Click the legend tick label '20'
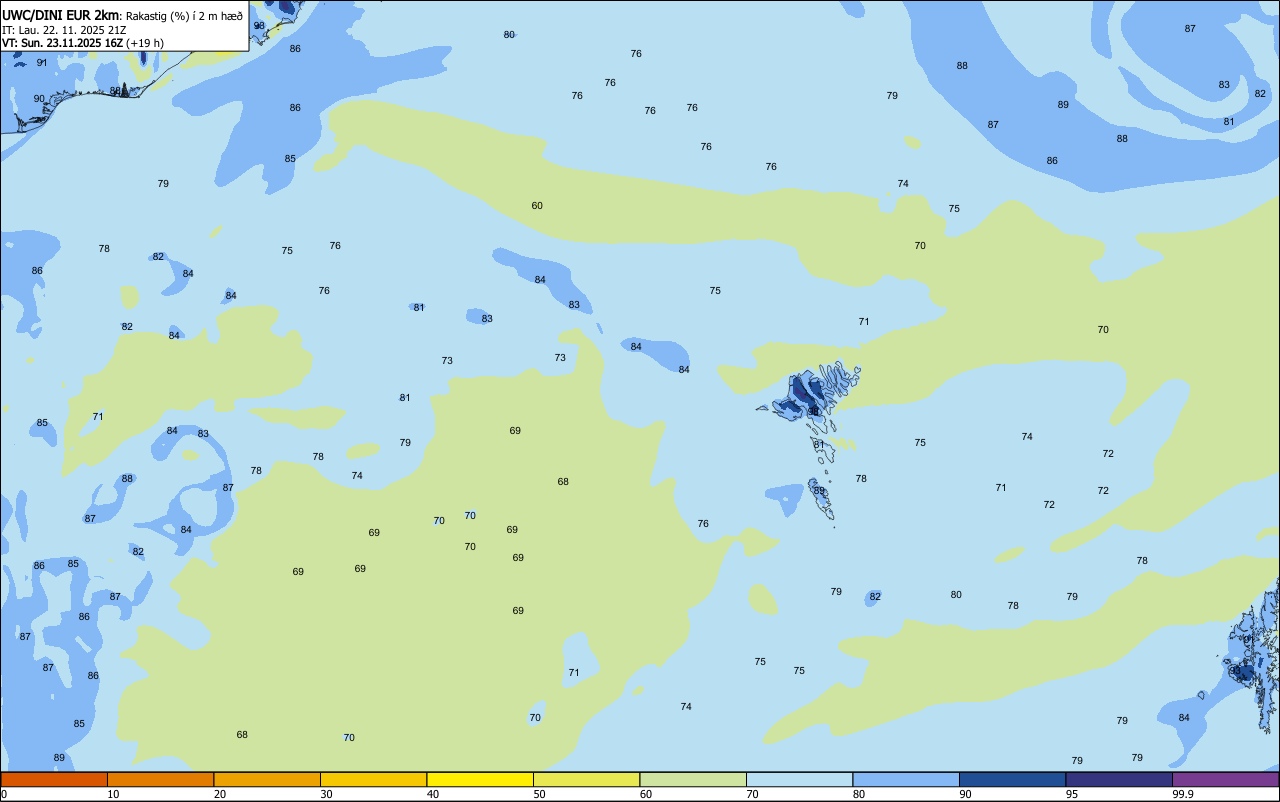 coord(220,794)
